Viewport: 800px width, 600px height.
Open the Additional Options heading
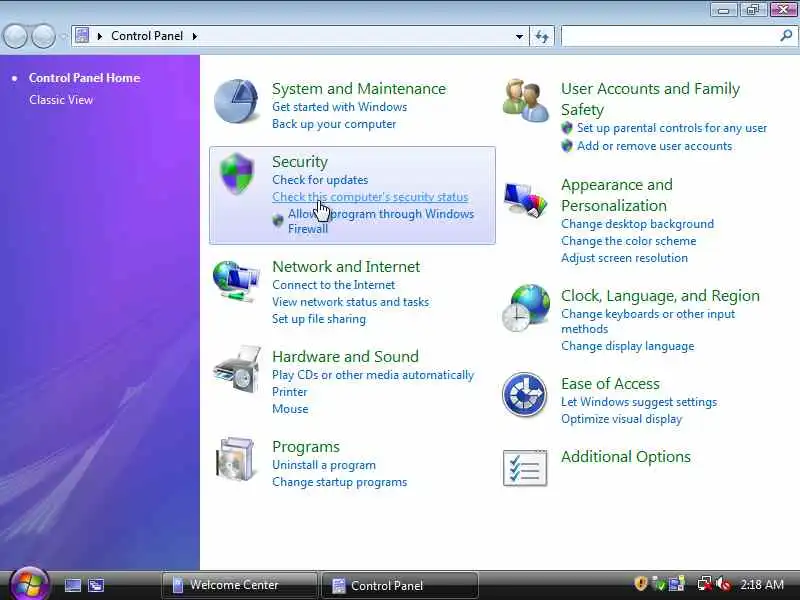(626, 457)
